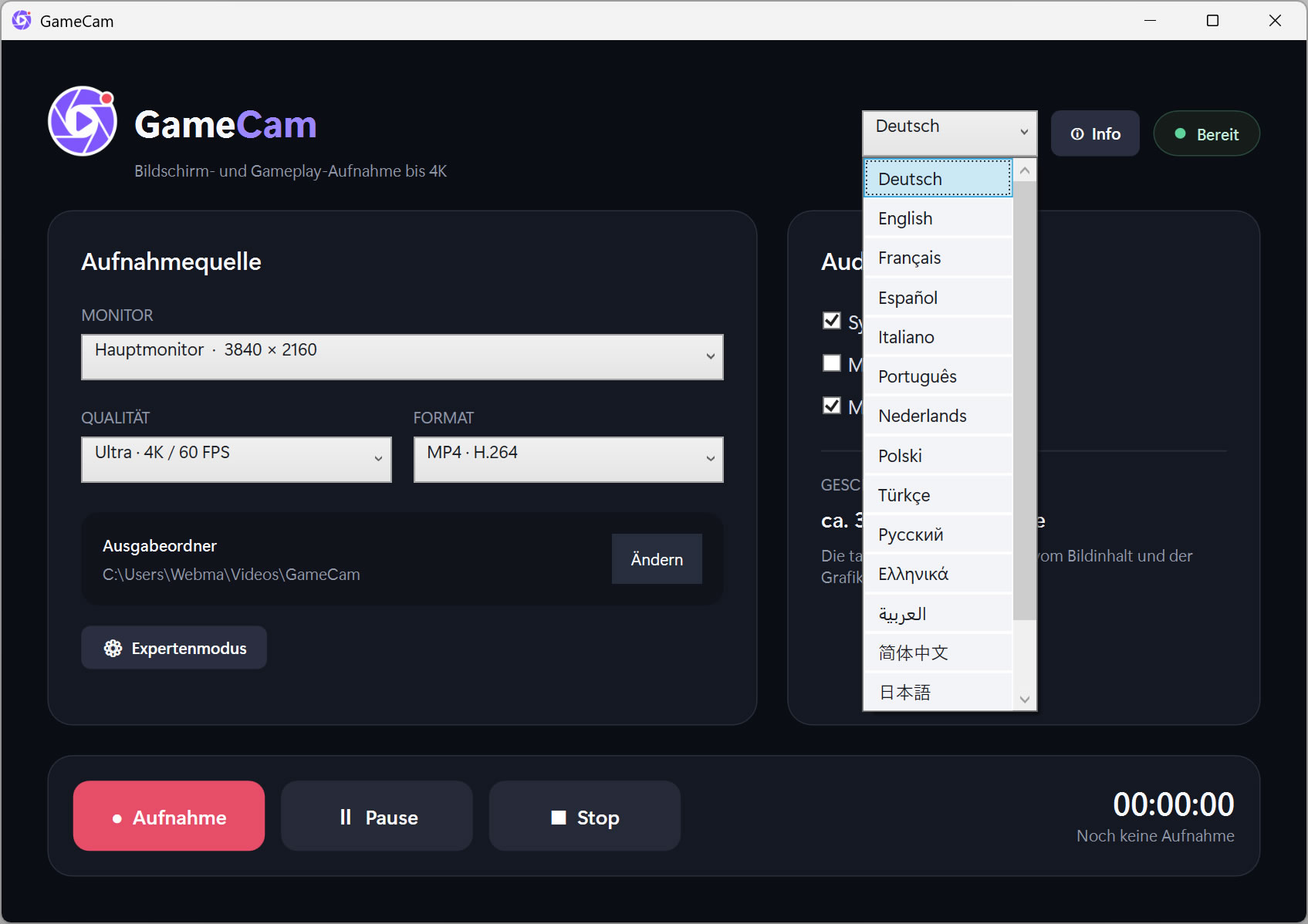The image size is (1308, 924).
Task: Click the gear icon on Expertenmodus button
Action: [113, 648]
